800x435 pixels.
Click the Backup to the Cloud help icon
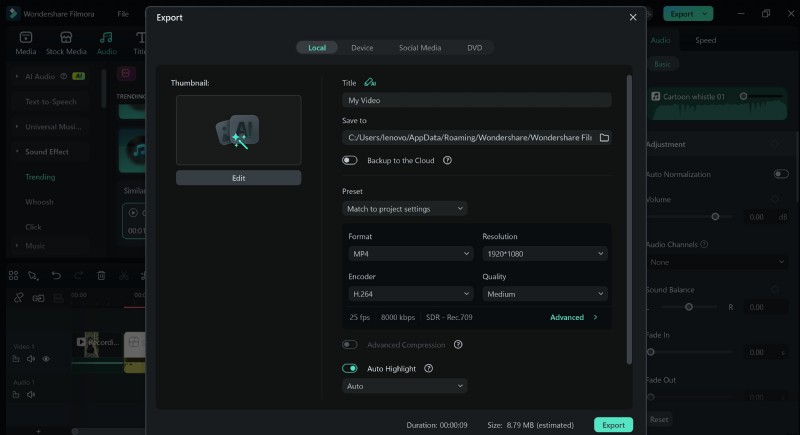(x=447, y=160)
